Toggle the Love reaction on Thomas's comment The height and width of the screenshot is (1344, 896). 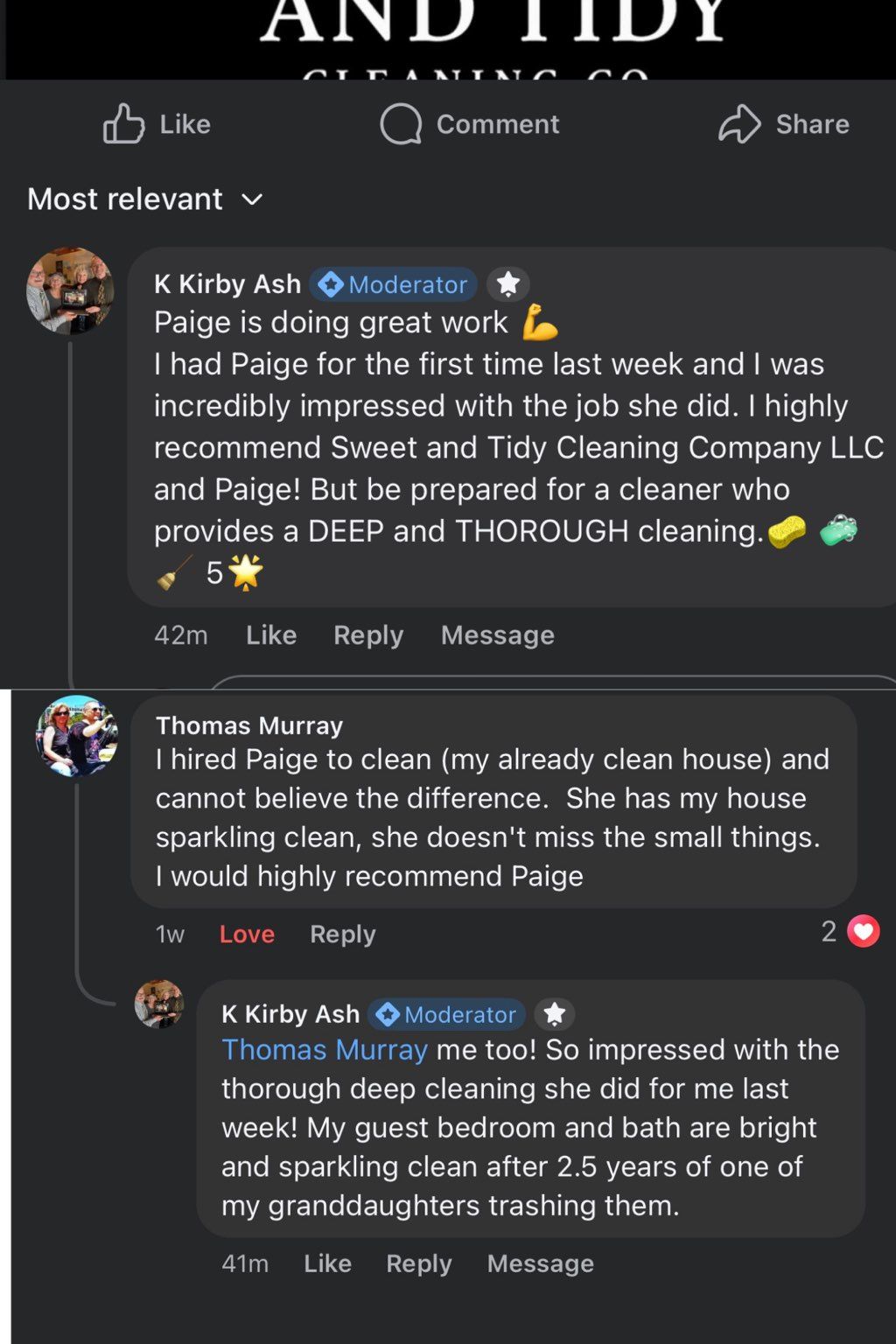tap(247, 934)
